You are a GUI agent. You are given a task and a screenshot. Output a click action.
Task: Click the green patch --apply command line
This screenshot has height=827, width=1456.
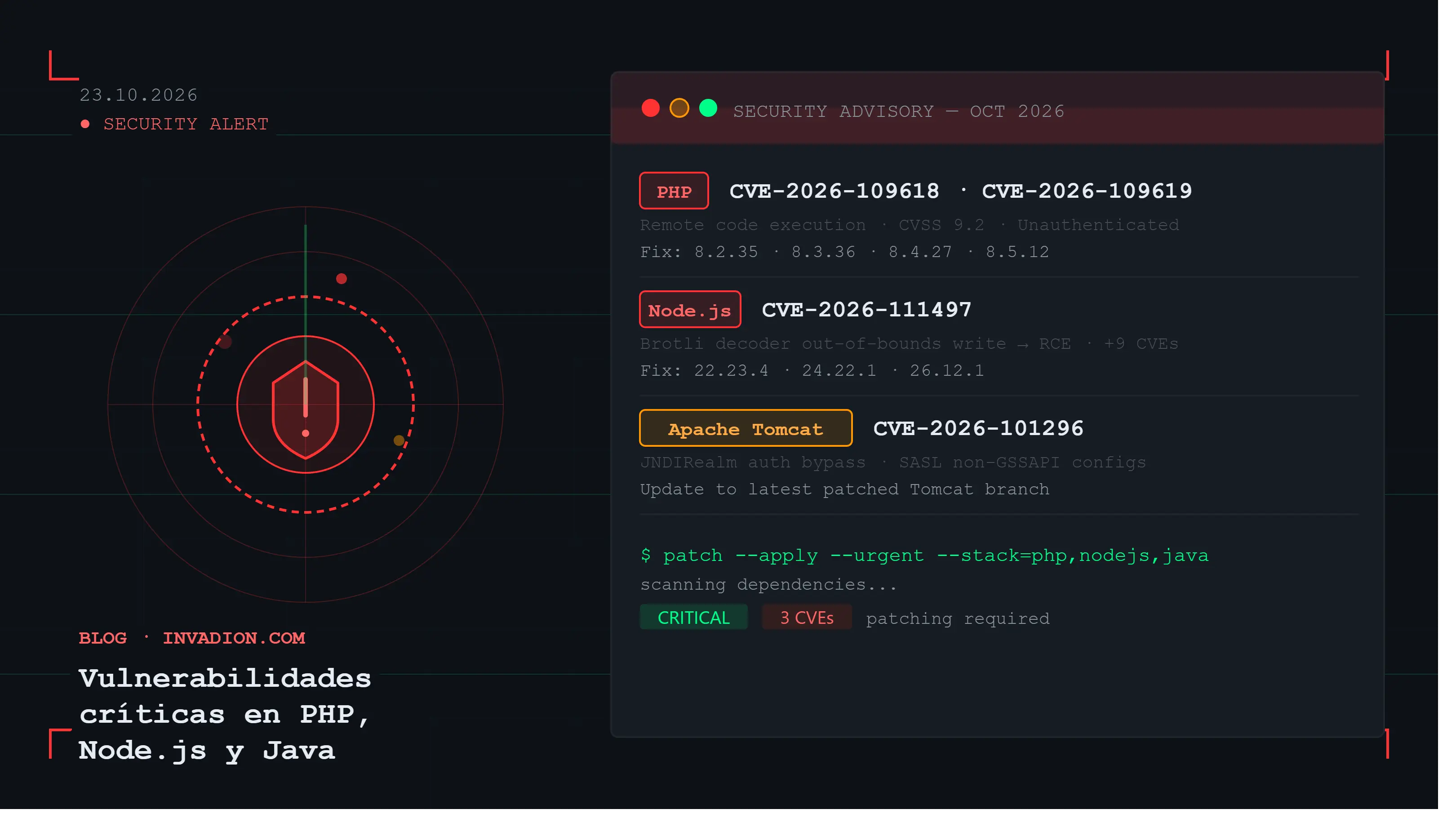coord(924,555)
